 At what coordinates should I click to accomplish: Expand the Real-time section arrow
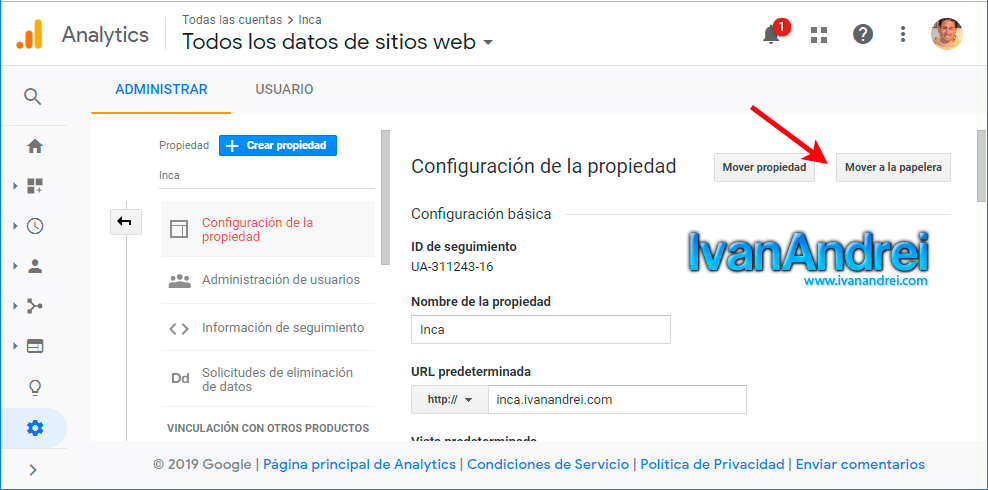point(15,226)
